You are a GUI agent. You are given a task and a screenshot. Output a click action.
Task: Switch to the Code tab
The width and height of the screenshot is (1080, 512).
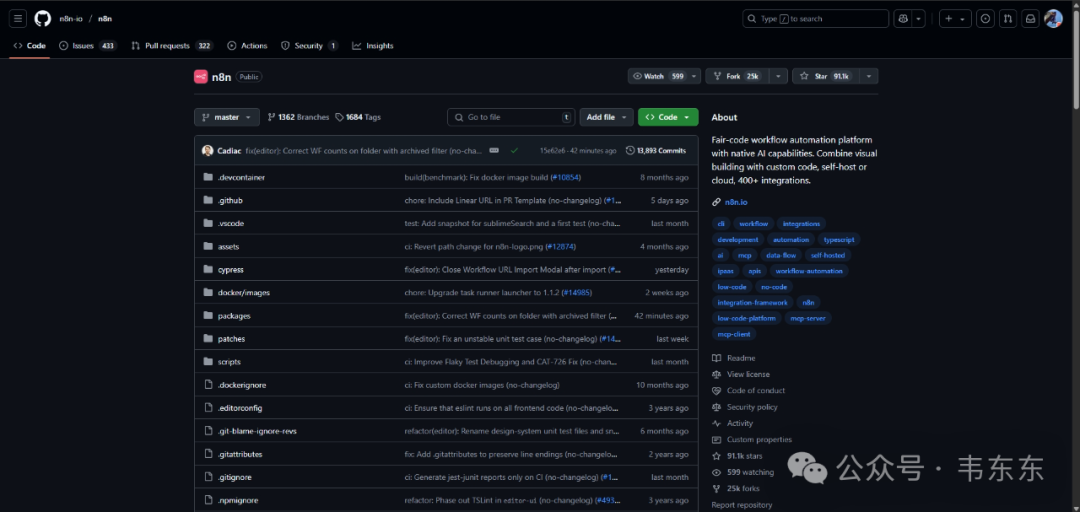pyautogui.click(x=30, y=45)
